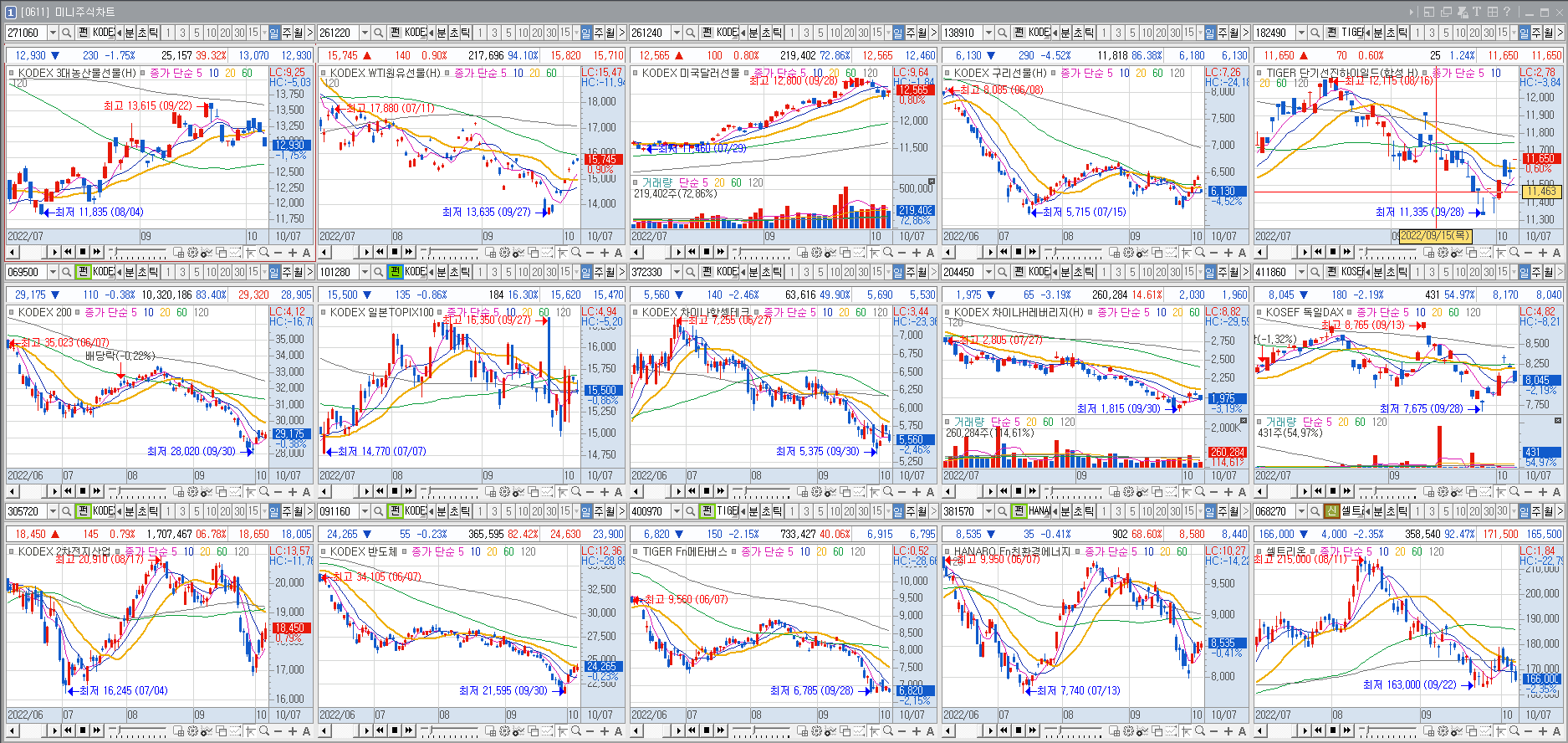The image size is (1568, 743).
Task: Zoom-in plus icon under KODEX 3대농산물선물 chart
Action: [293, 252]
